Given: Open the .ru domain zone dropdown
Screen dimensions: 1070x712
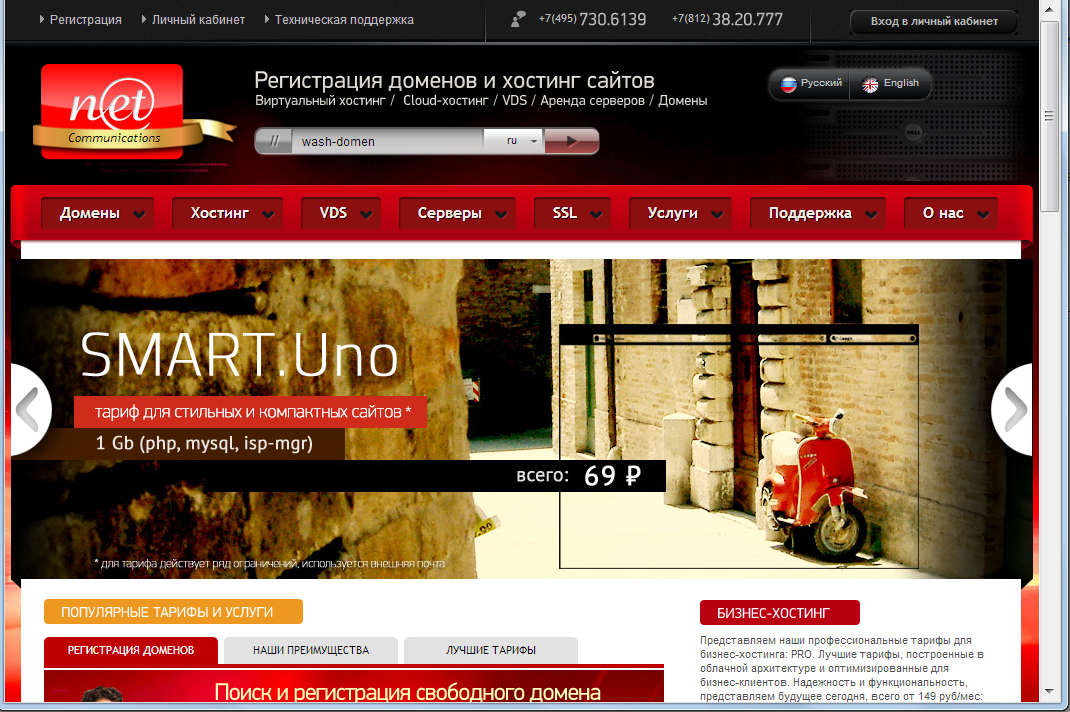Looking at the screenshot, I should [521, 141].
